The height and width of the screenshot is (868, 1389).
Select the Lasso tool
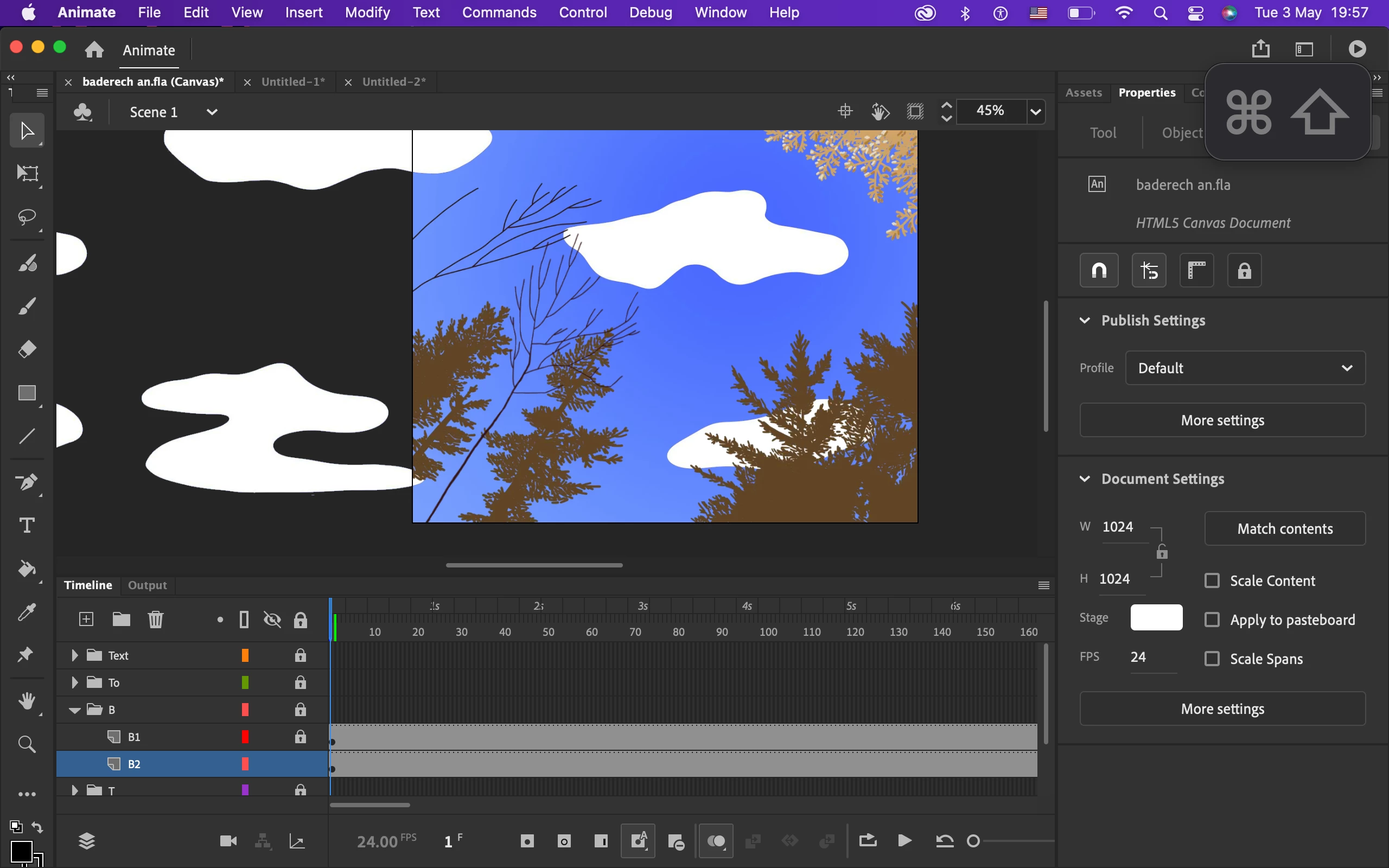click(x=27, y=218)
